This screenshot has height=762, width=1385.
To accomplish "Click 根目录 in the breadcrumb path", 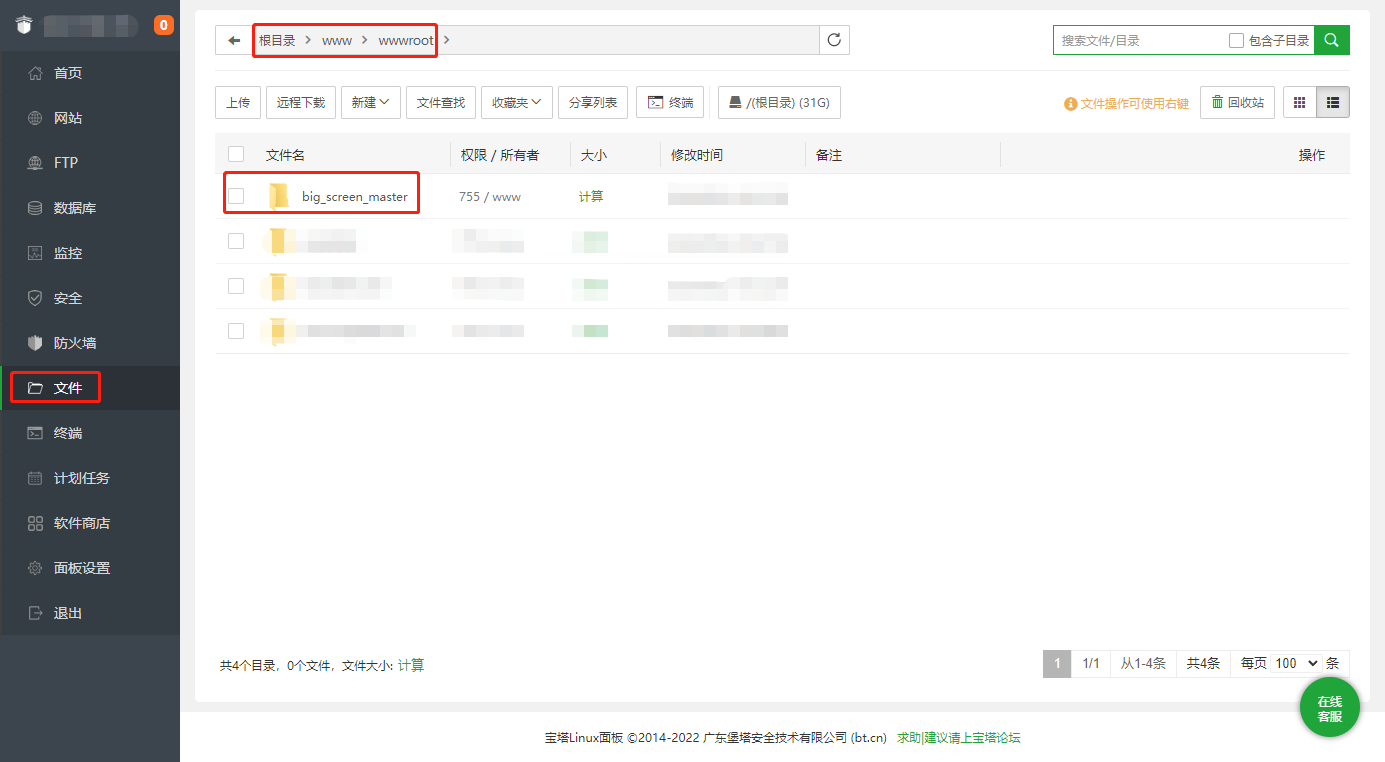I will click(x=277, y=40).
